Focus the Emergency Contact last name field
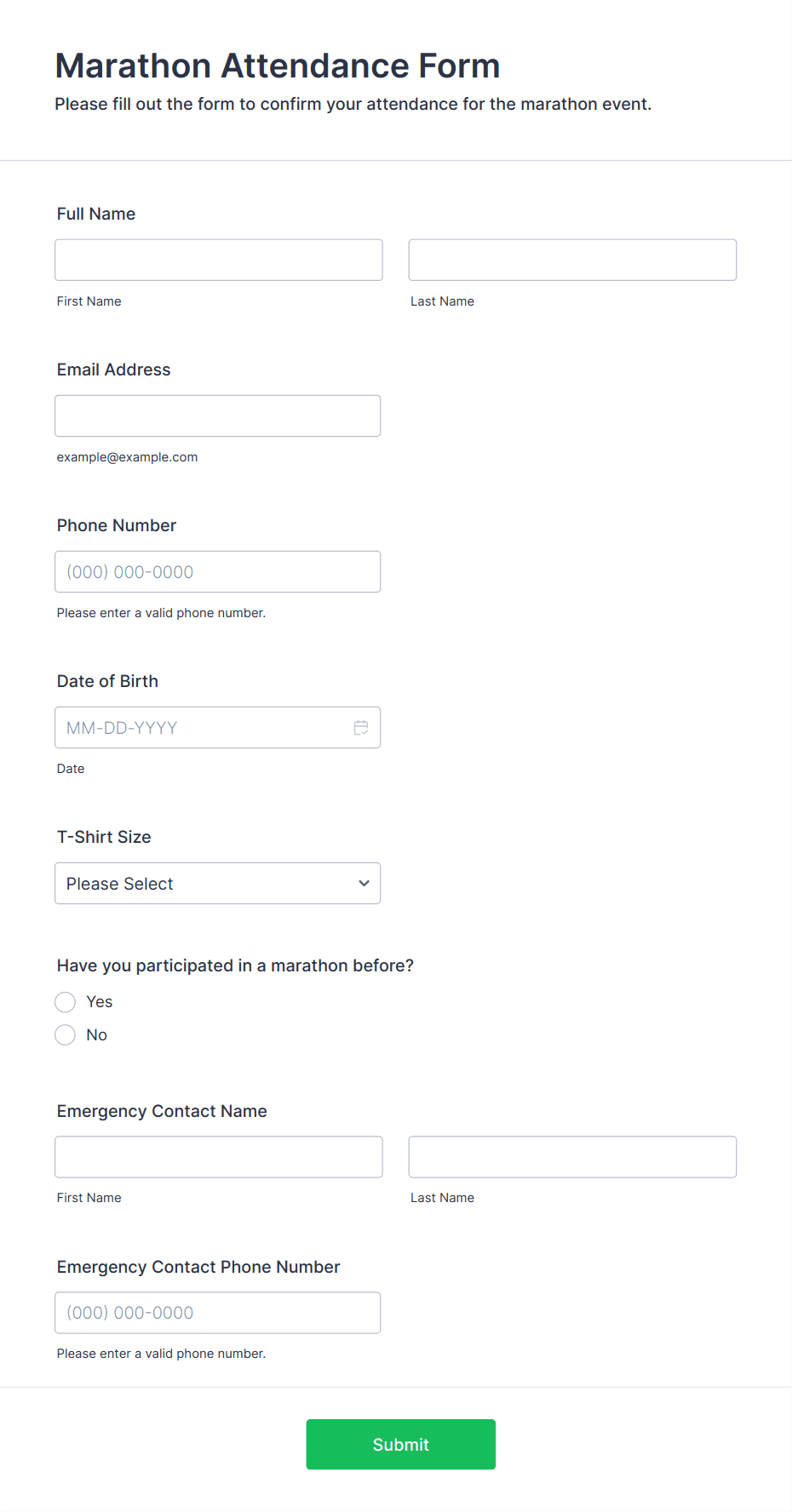 pyautogui.click(x=572, y=1157)
